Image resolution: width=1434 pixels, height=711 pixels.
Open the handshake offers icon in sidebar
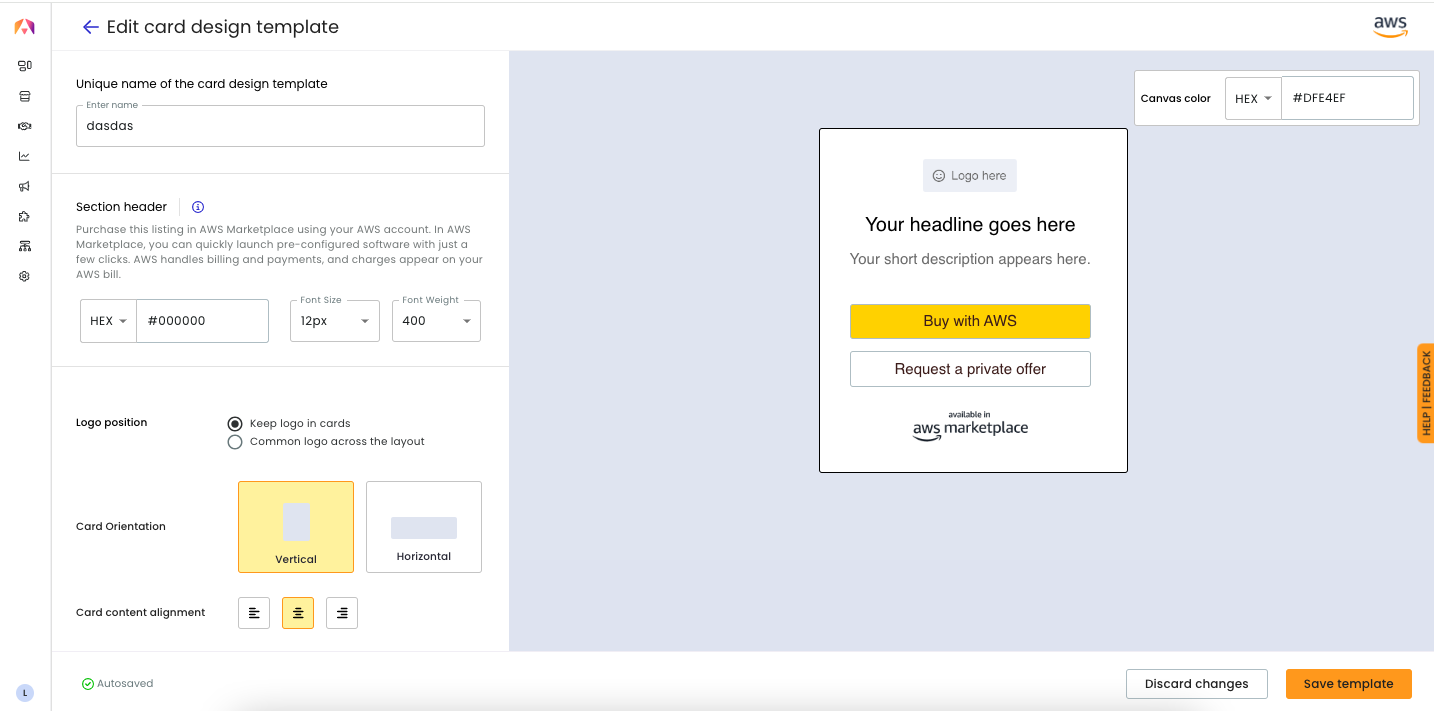[25, 126]
